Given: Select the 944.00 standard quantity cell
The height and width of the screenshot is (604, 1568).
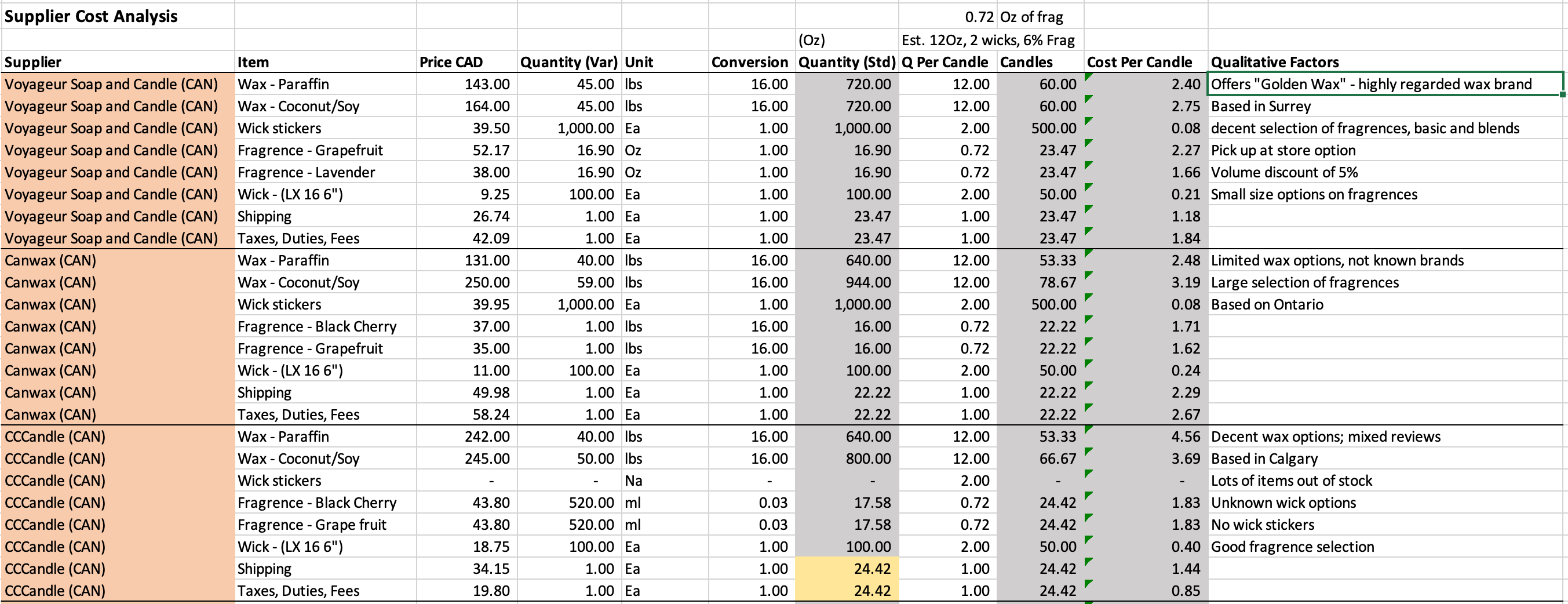Looking at the screenshot, I should 847,282.
